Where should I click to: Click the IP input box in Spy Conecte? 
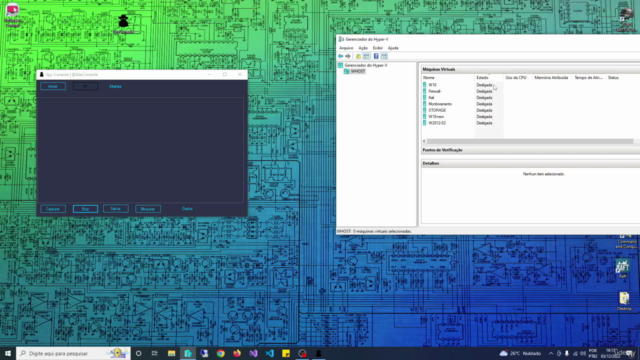[85, 87]
